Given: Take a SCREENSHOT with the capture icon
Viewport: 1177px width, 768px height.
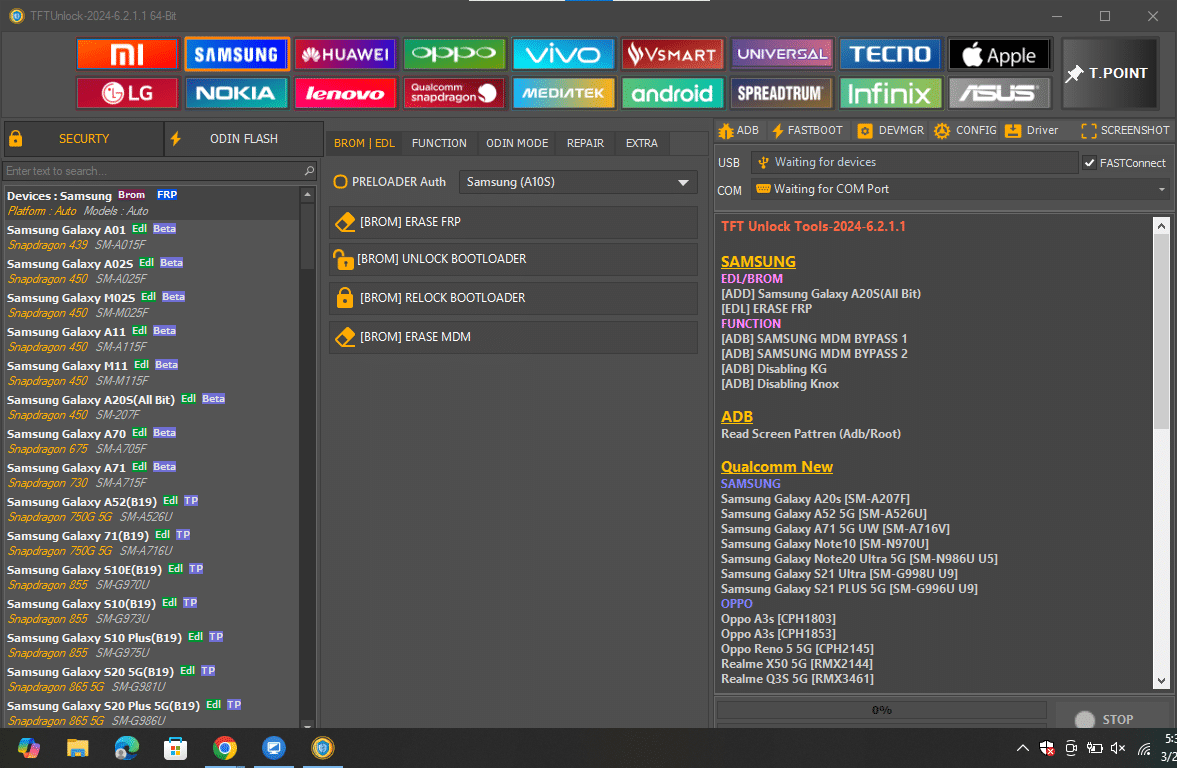Looking at the screenshot, I should point(1090,130).
